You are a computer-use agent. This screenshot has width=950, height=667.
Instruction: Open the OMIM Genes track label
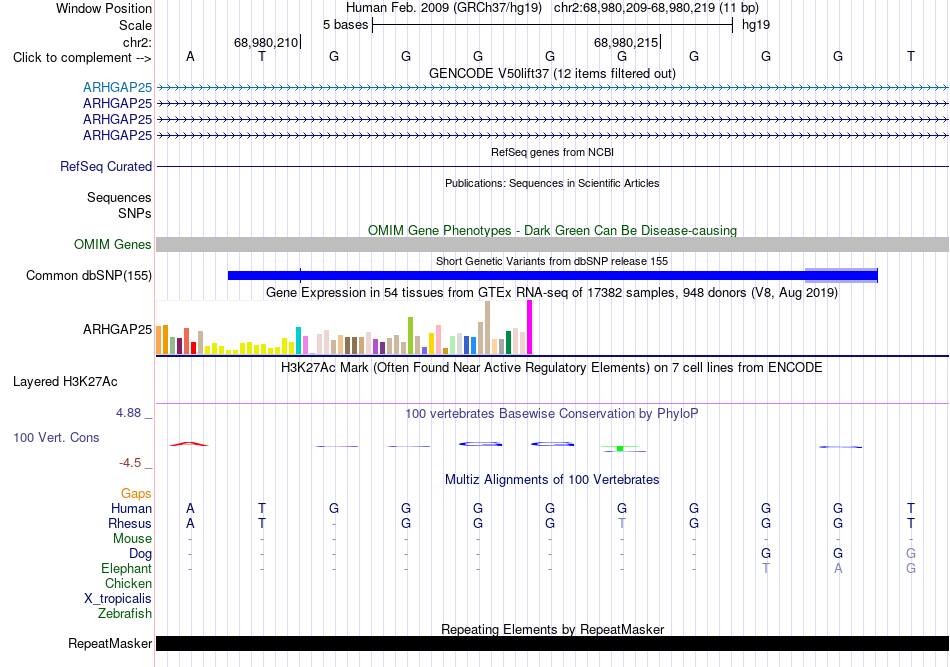pos(113,244)
